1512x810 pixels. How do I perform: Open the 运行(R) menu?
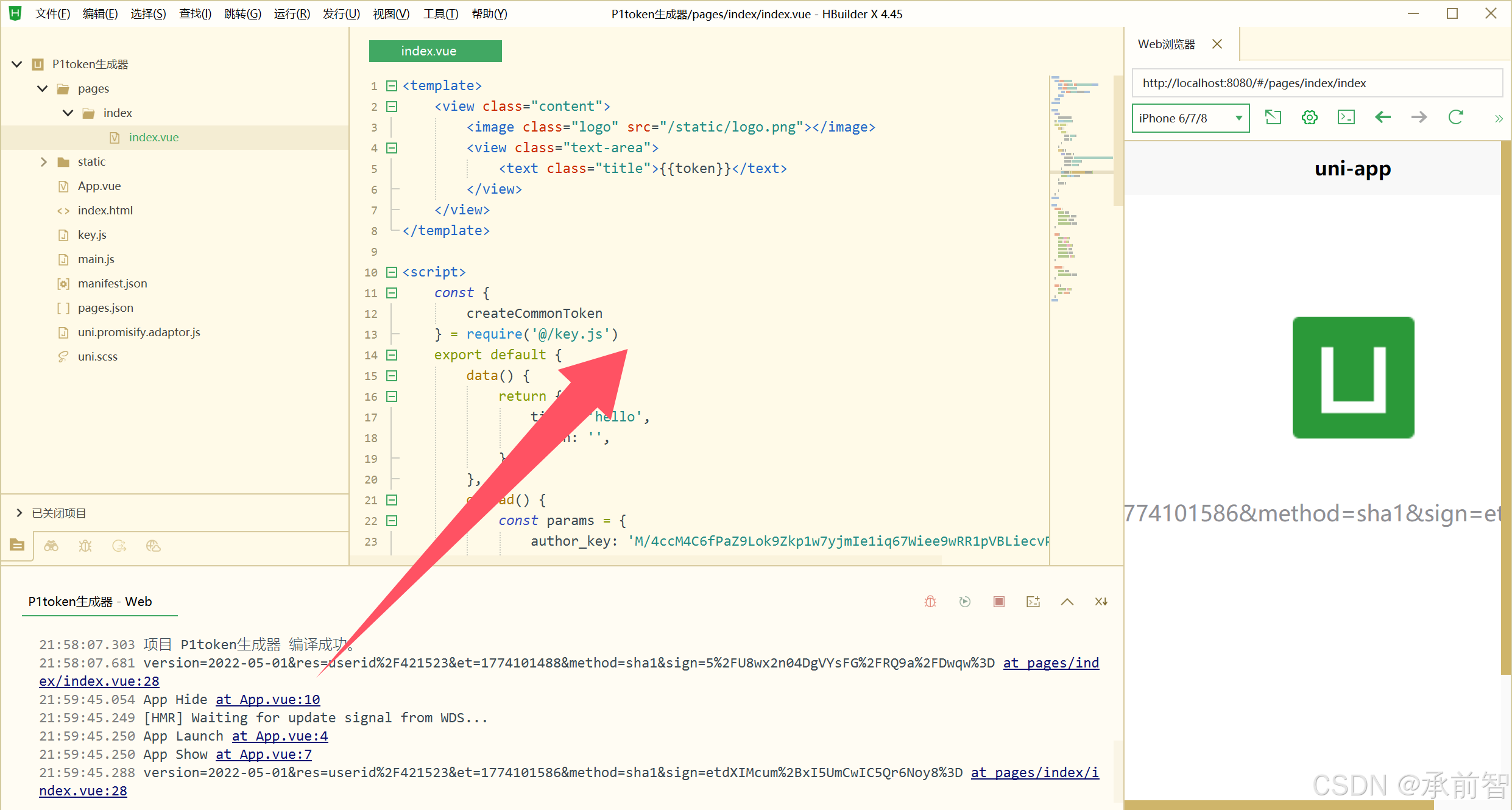[x=291, y=13]
